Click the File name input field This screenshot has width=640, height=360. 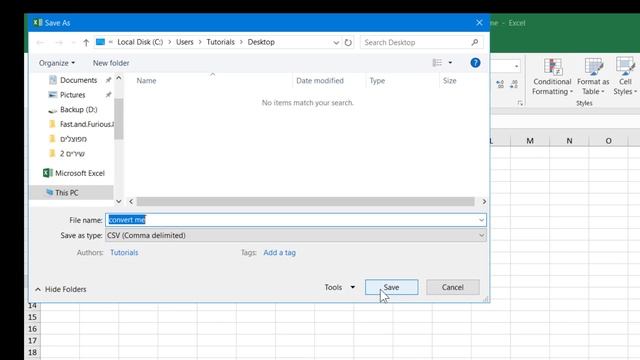(292, 220)
